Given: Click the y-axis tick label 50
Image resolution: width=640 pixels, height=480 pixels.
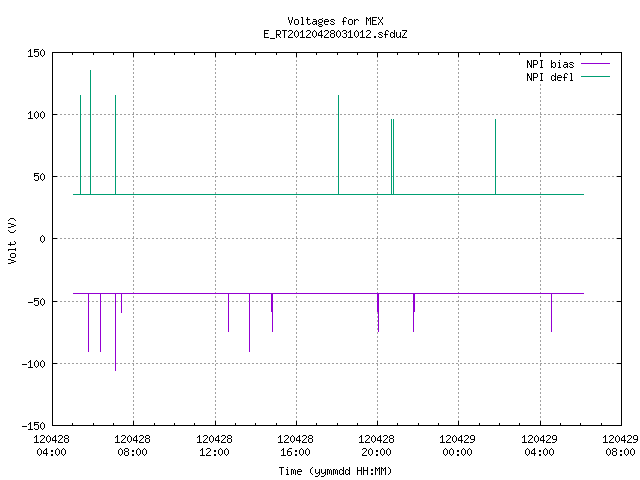Looking at the screenshot, I should pyautogui.click(x=39, y=177).
